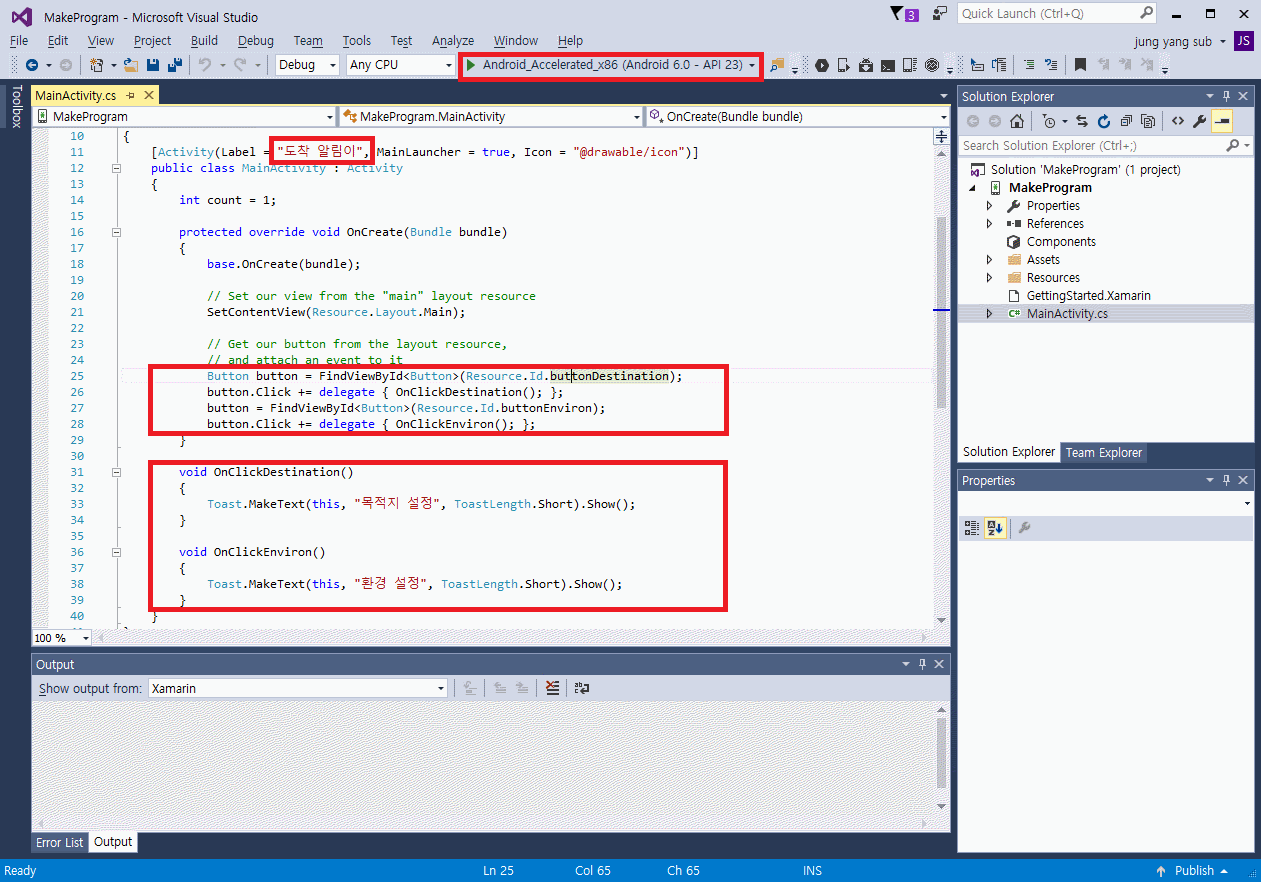Collapse the OnCreate method outline in editor
Screen dimensions: 1261x882
116,232
